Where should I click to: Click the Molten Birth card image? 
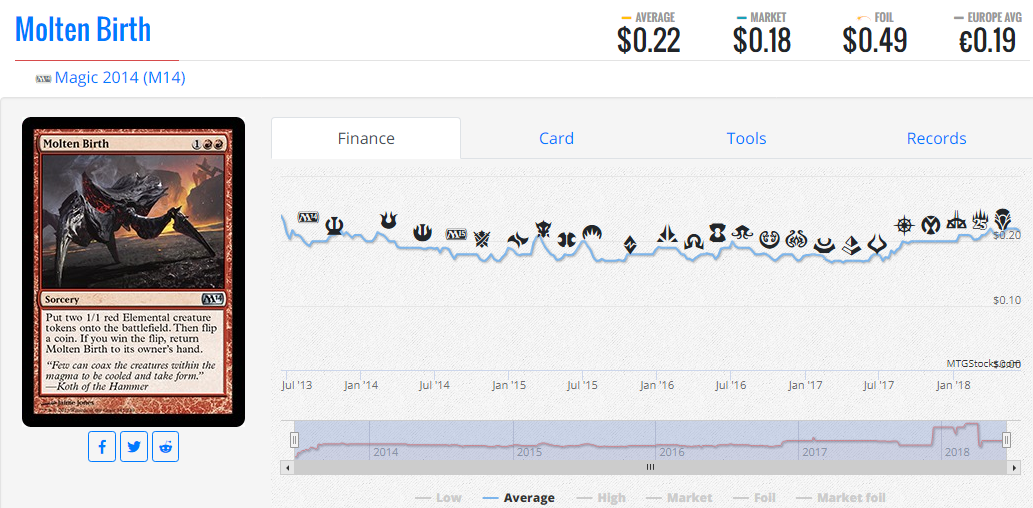133,272
